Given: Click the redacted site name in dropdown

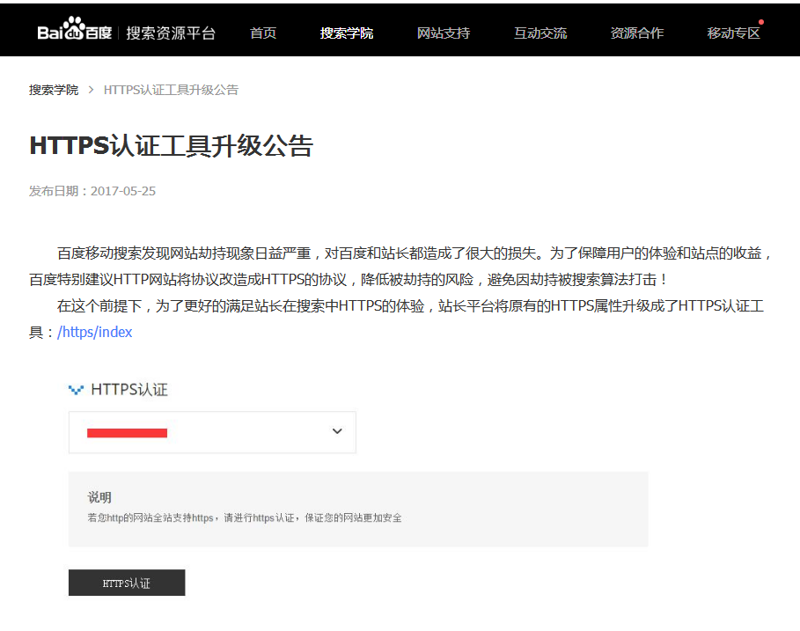Looking at the screenshot, I should tap(127, 433).
